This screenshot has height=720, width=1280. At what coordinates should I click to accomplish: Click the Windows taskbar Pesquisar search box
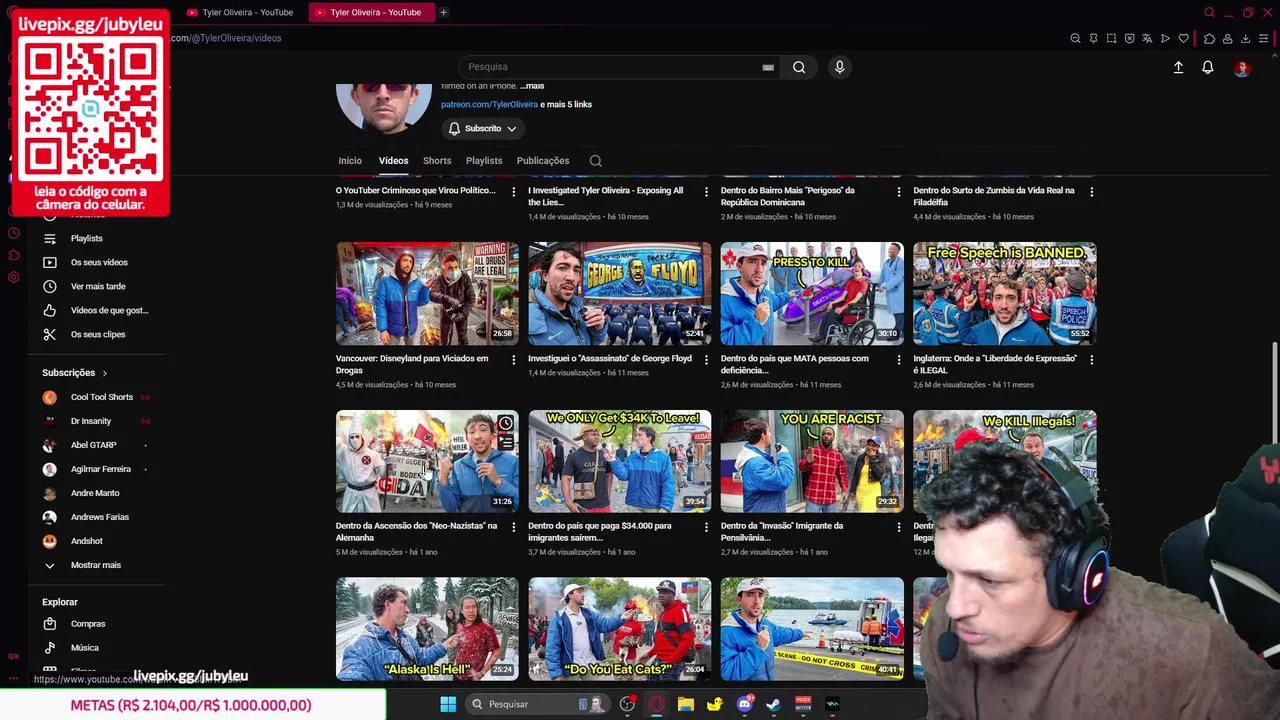(538, 704)
